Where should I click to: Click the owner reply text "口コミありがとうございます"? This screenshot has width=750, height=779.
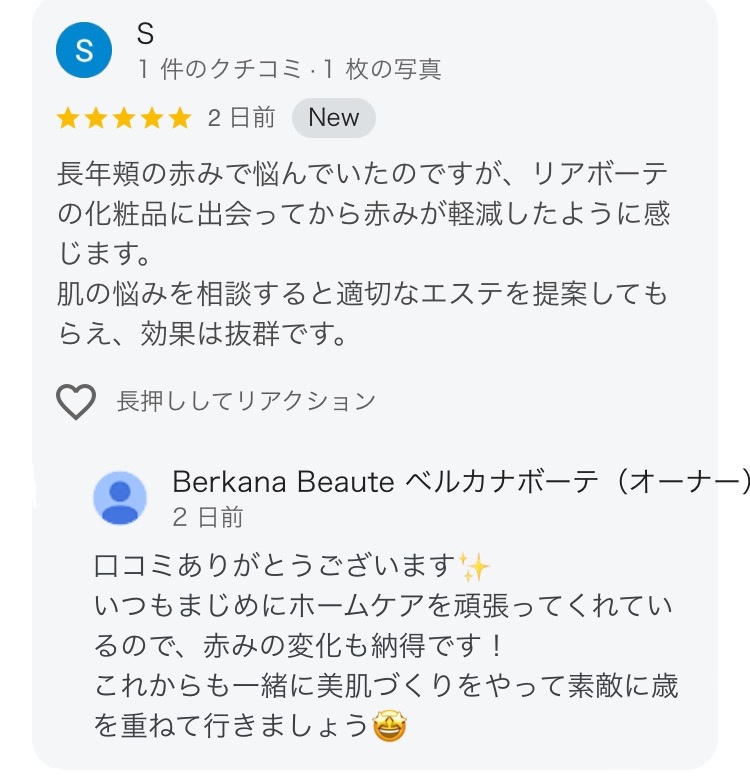tap(275, 567)
